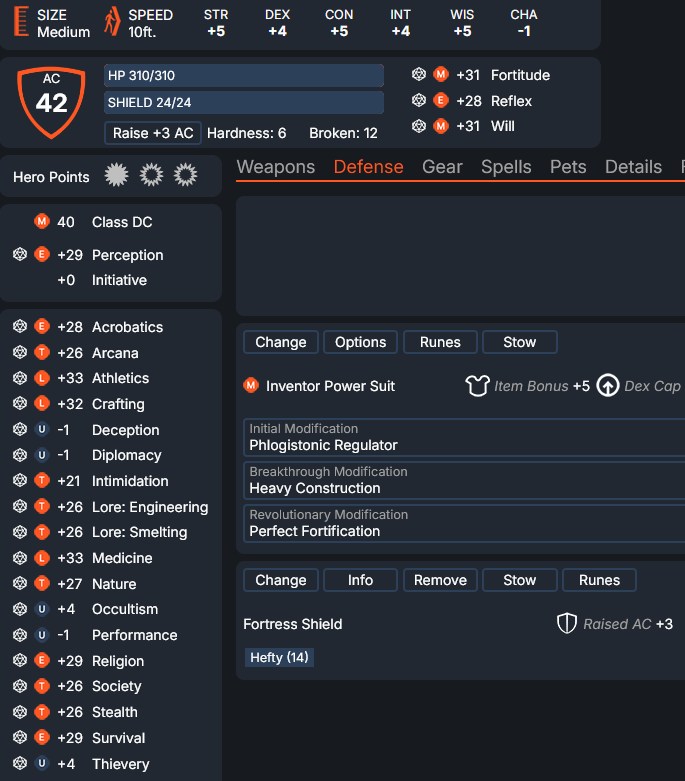Screen dimensions: 685x781
Task: Toggle the third Hero Point star
Action: [185, 176]
